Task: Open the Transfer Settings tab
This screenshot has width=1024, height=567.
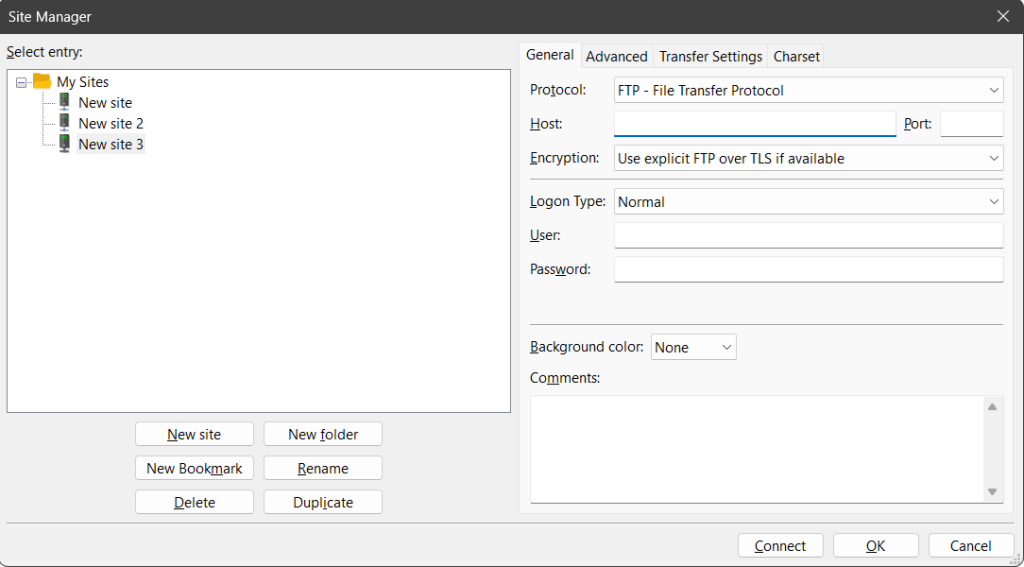Action: point(710,57)
